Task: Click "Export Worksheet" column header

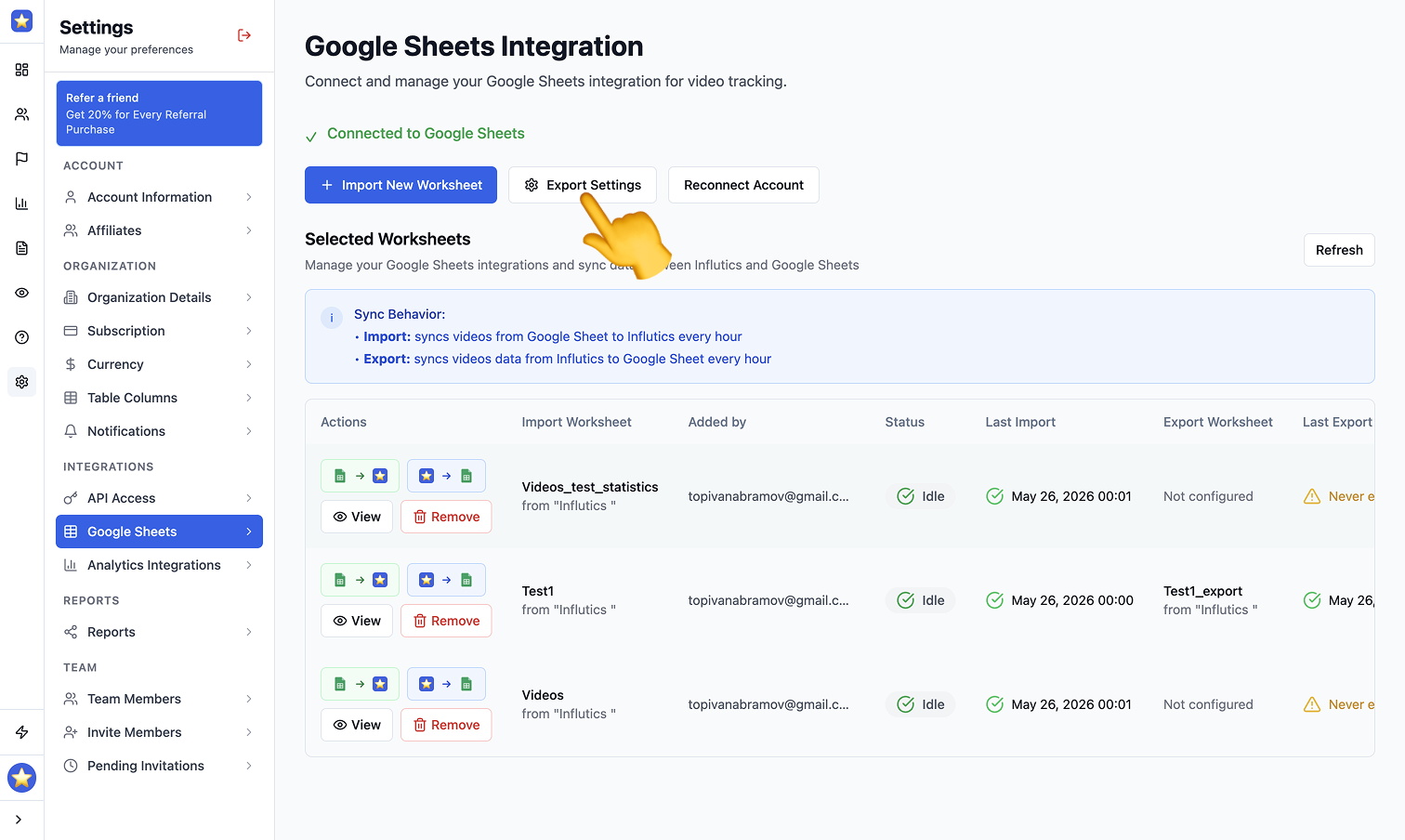Action: (1218, 422)
